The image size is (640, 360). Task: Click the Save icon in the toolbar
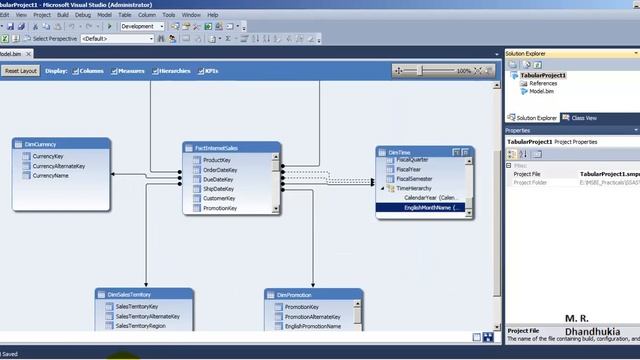coord(11,27)
